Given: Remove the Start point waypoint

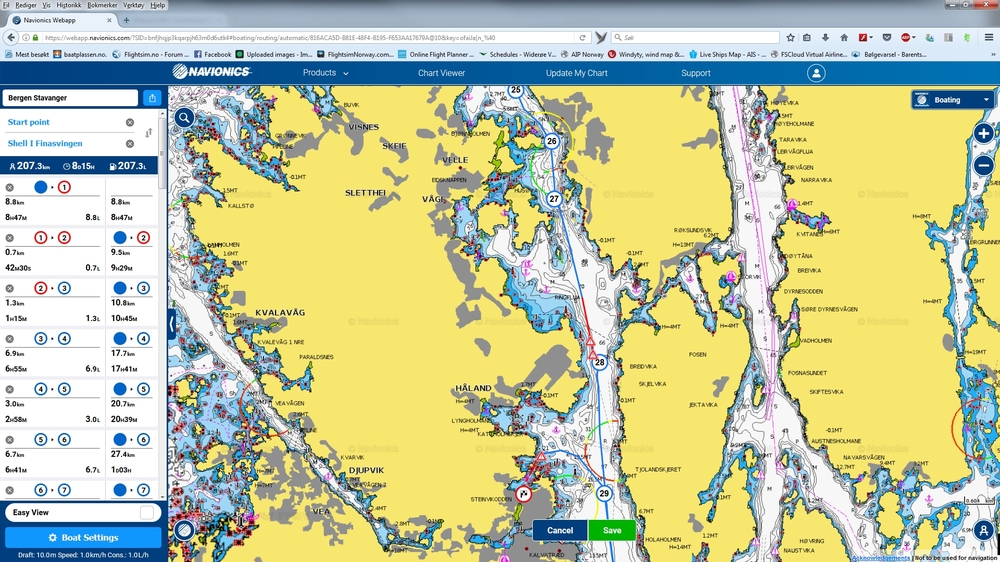Looking at the screenshot, I should pyautogui.click(x=130, y=122).
